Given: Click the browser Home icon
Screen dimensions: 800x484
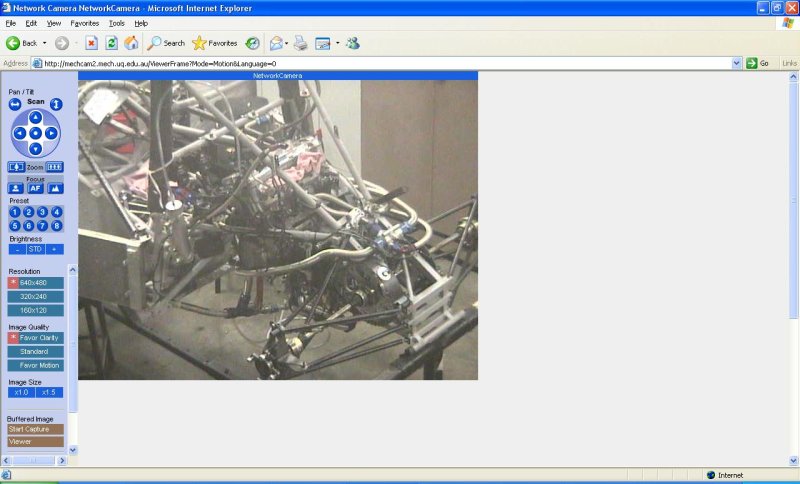Looking at the screenshot, I should [x=131, y=43].
